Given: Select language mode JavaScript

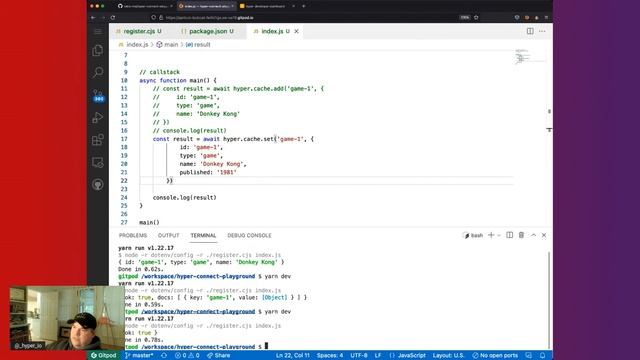Looking at the screenshot, I should [x=408, y=355].
